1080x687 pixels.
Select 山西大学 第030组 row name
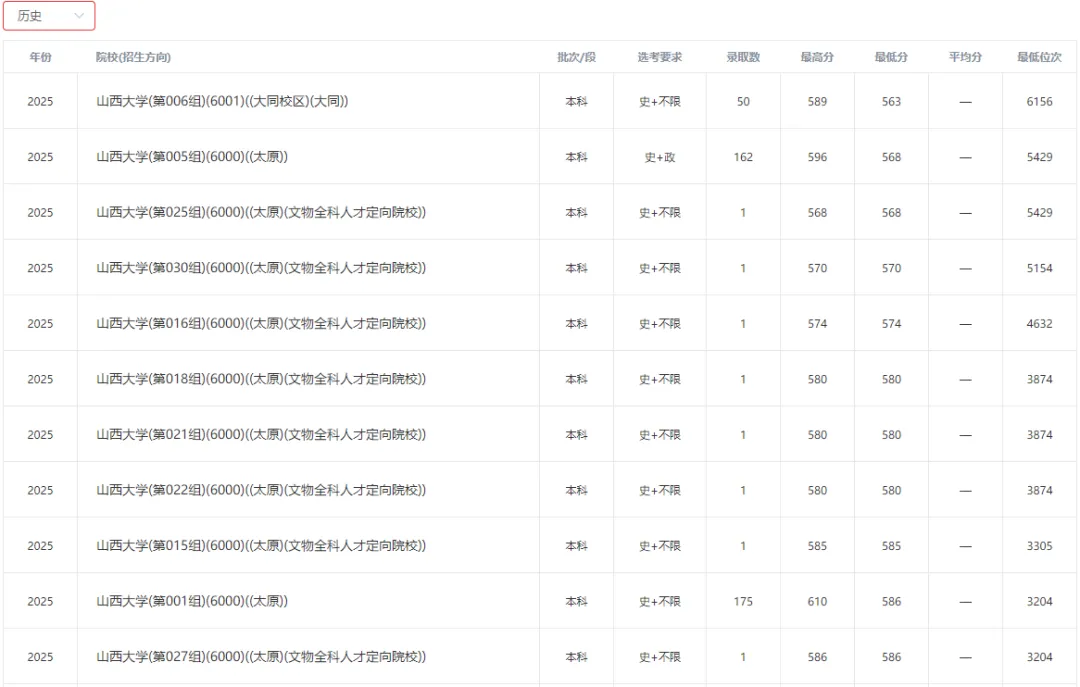tap(261, 268)
